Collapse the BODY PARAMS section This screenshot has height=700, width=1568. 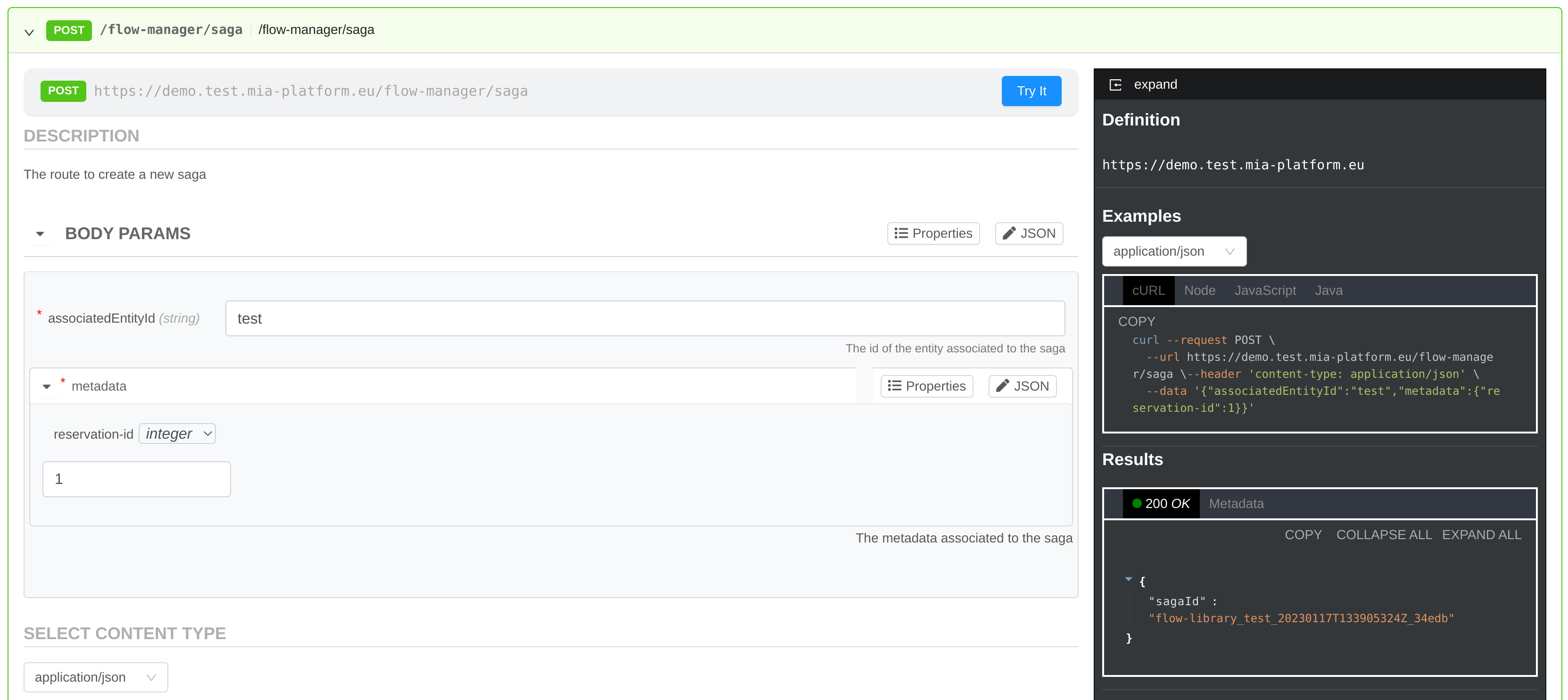pos(40,234)
